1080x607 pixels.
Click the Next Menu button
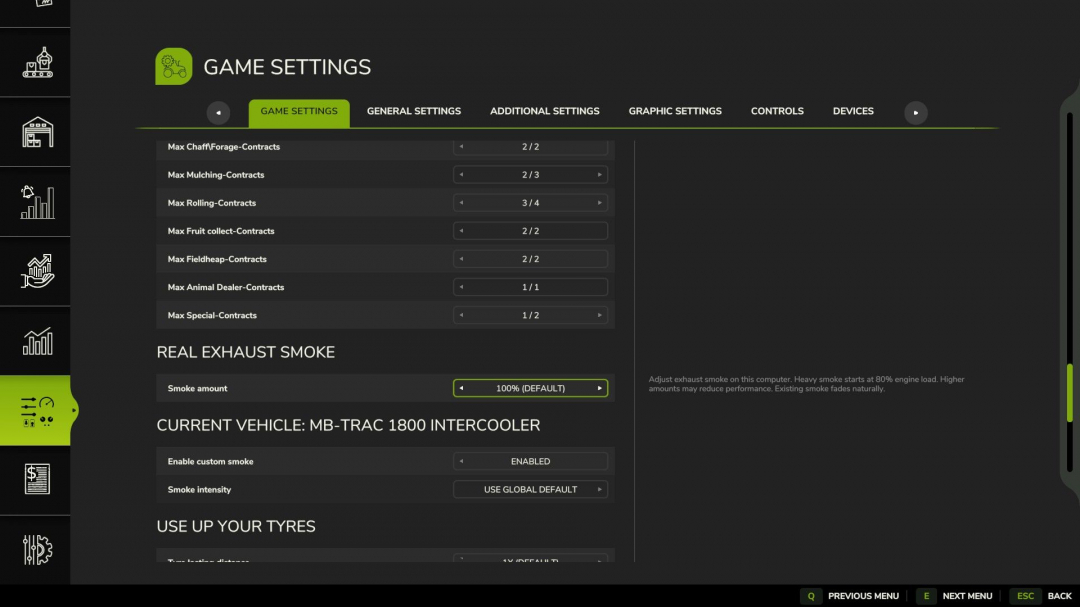coord(967,596)
